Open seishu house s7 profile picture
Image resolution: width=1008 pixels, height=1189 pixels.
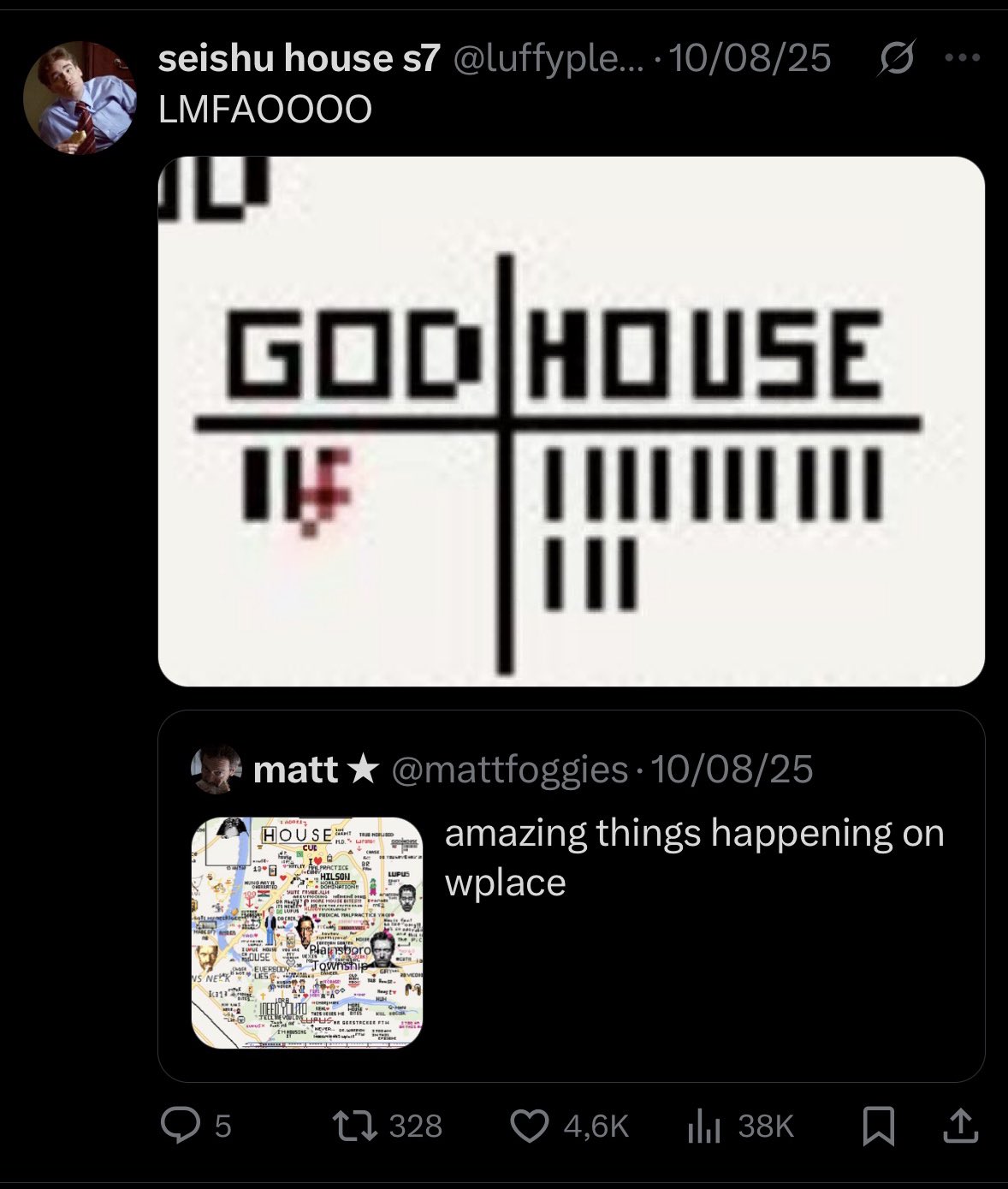80,98
